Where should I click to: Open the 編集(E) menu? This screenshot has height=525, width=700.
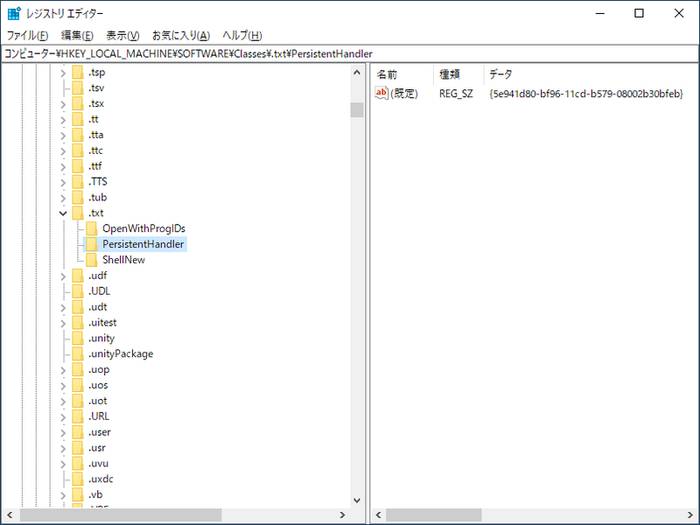tap(77, 35)
